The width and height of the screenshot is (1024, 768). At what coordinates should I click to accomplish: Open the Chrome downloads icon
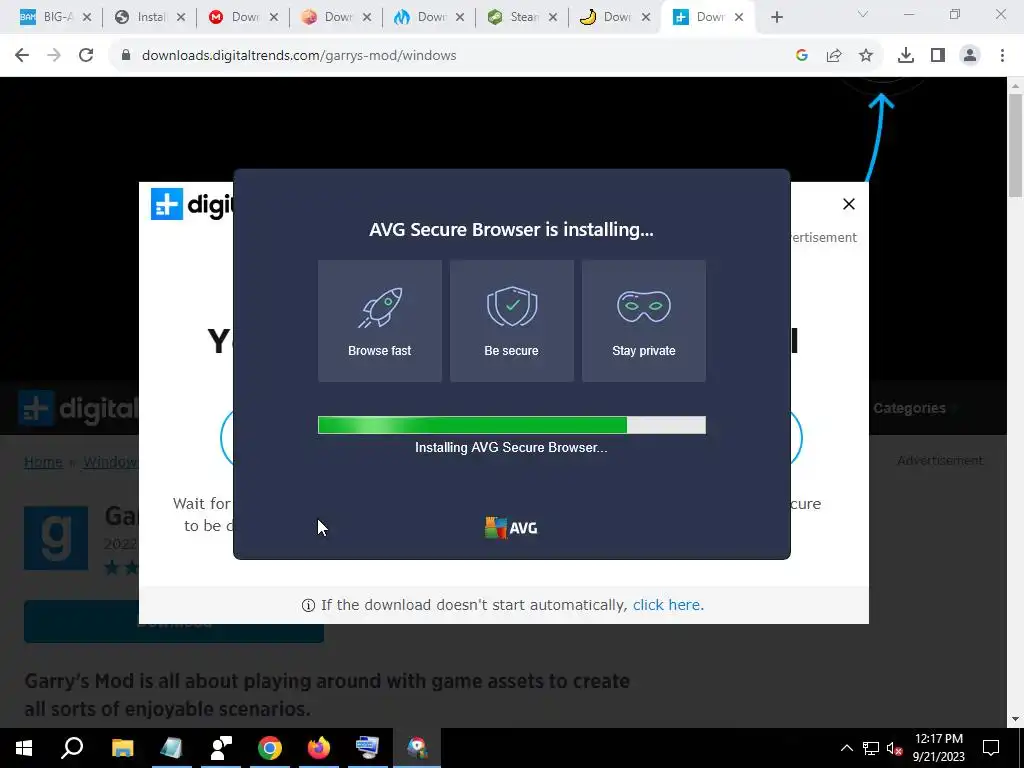tap(906, 56)
